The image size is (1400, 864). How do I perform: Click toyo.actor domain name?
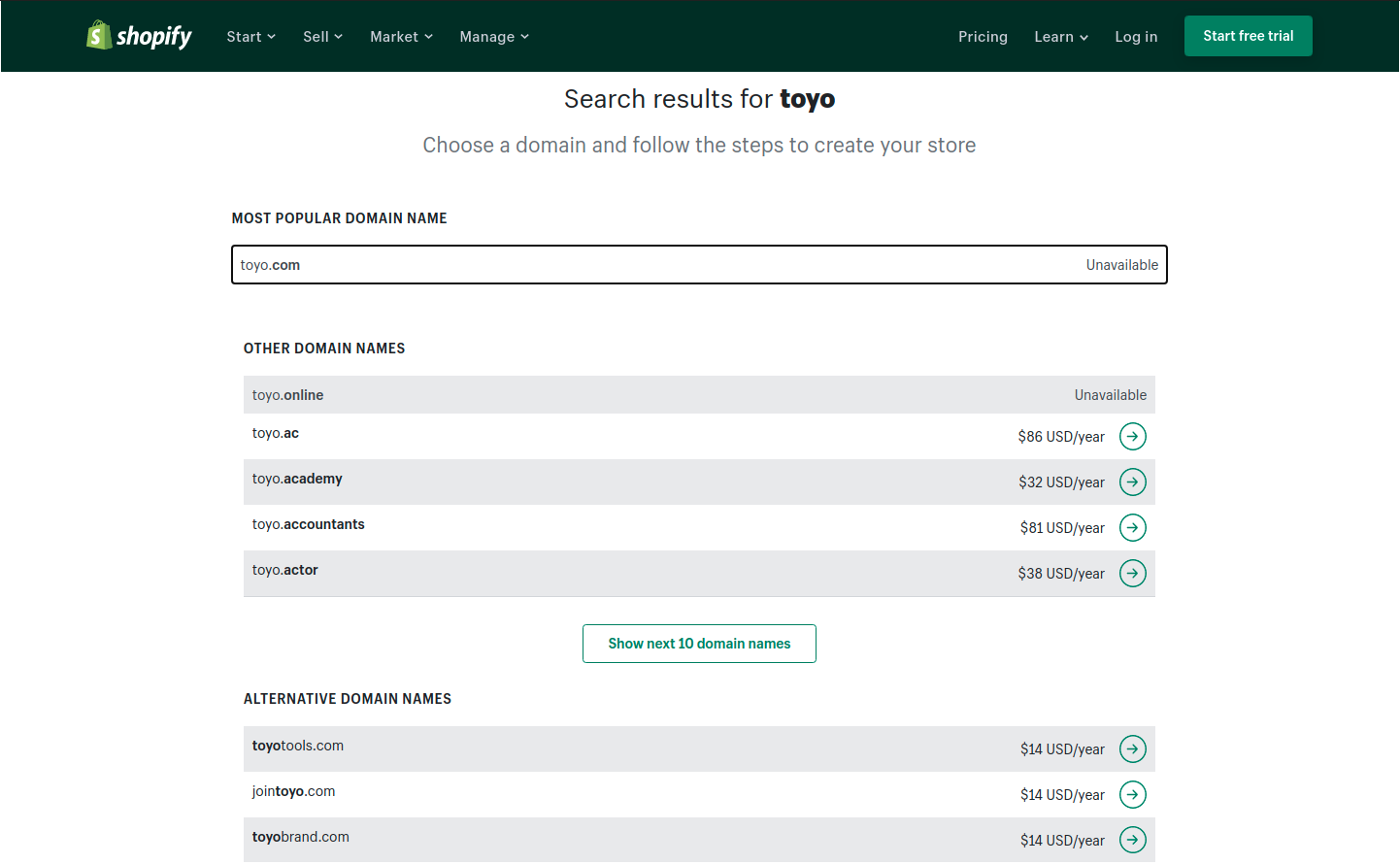coord(285,570)
